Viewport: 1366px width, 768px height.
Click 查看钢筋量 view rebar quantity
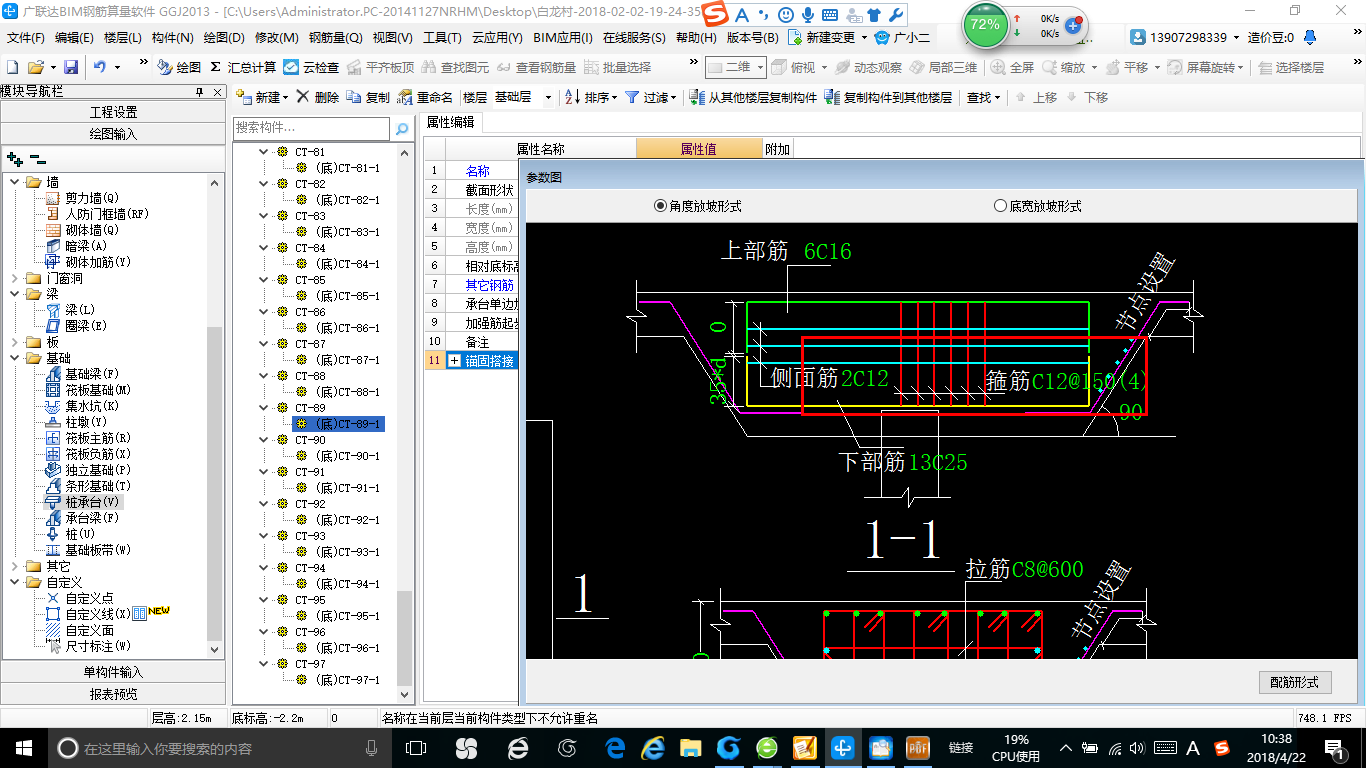(537, 67)
